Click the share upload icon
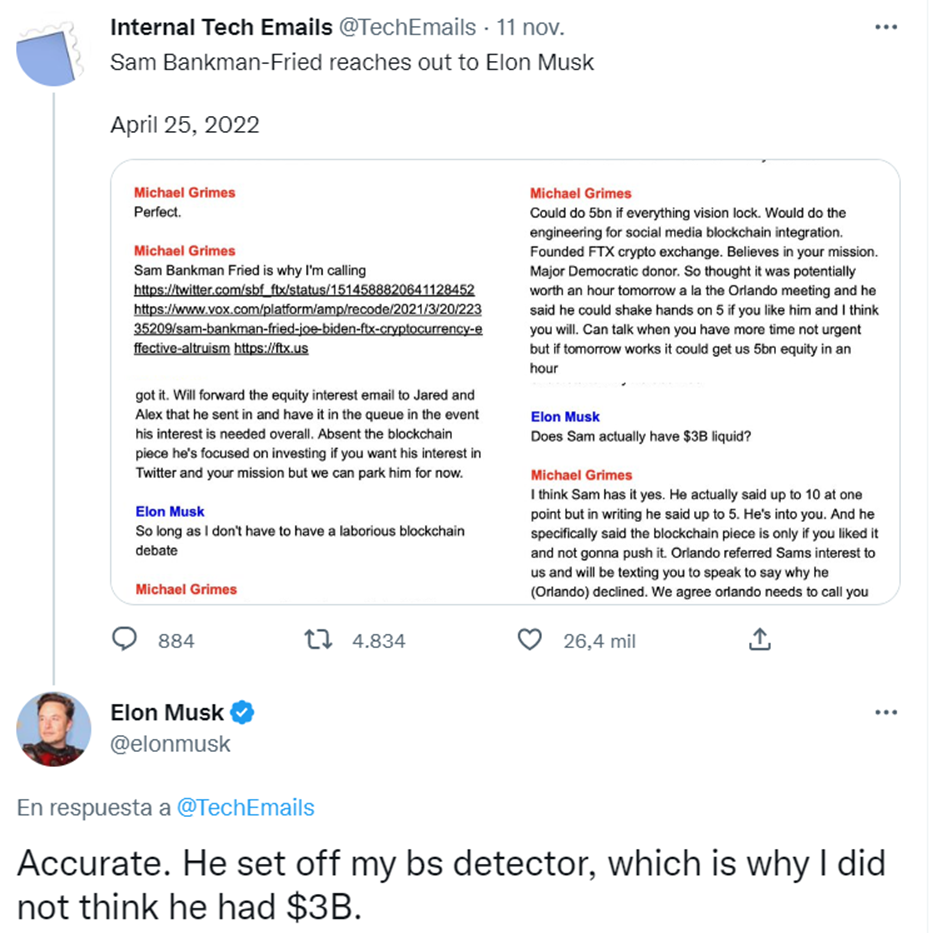The width and height of the screenshot is (932, 933). coord(759,639)
